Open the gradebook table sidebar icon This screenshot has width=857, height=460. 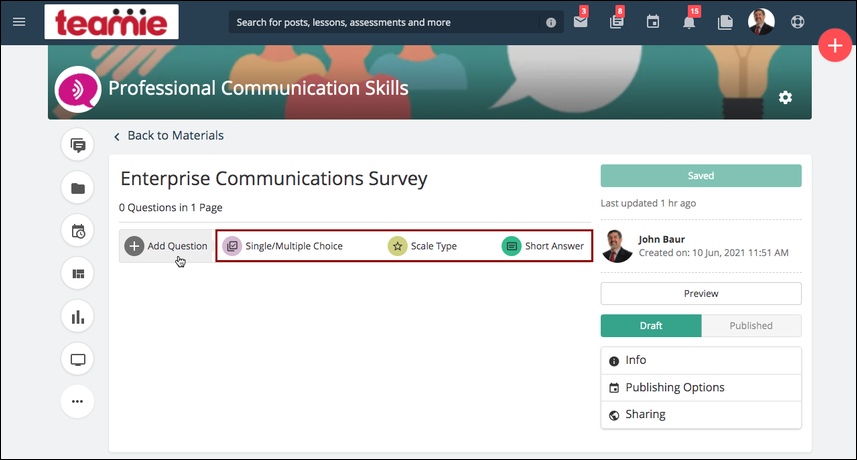(x=78, y=273)
